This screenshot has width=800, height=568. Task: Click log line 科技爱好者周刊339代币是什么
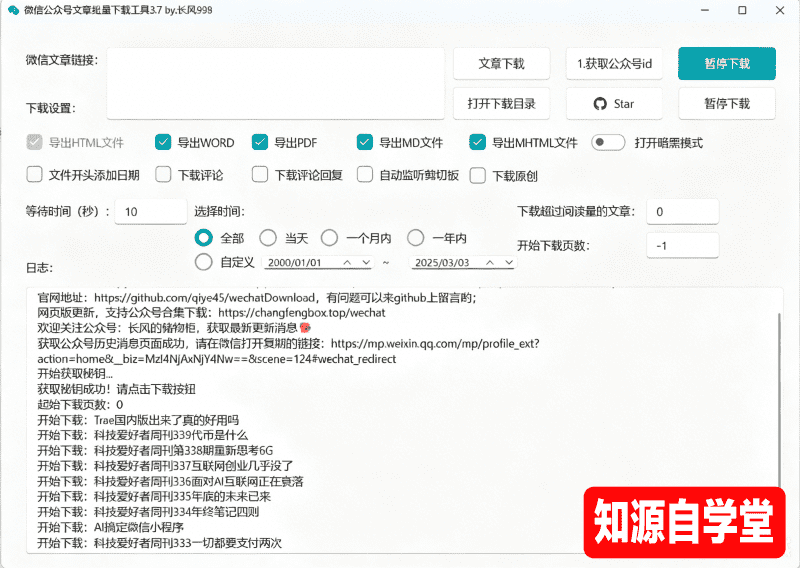142,435
